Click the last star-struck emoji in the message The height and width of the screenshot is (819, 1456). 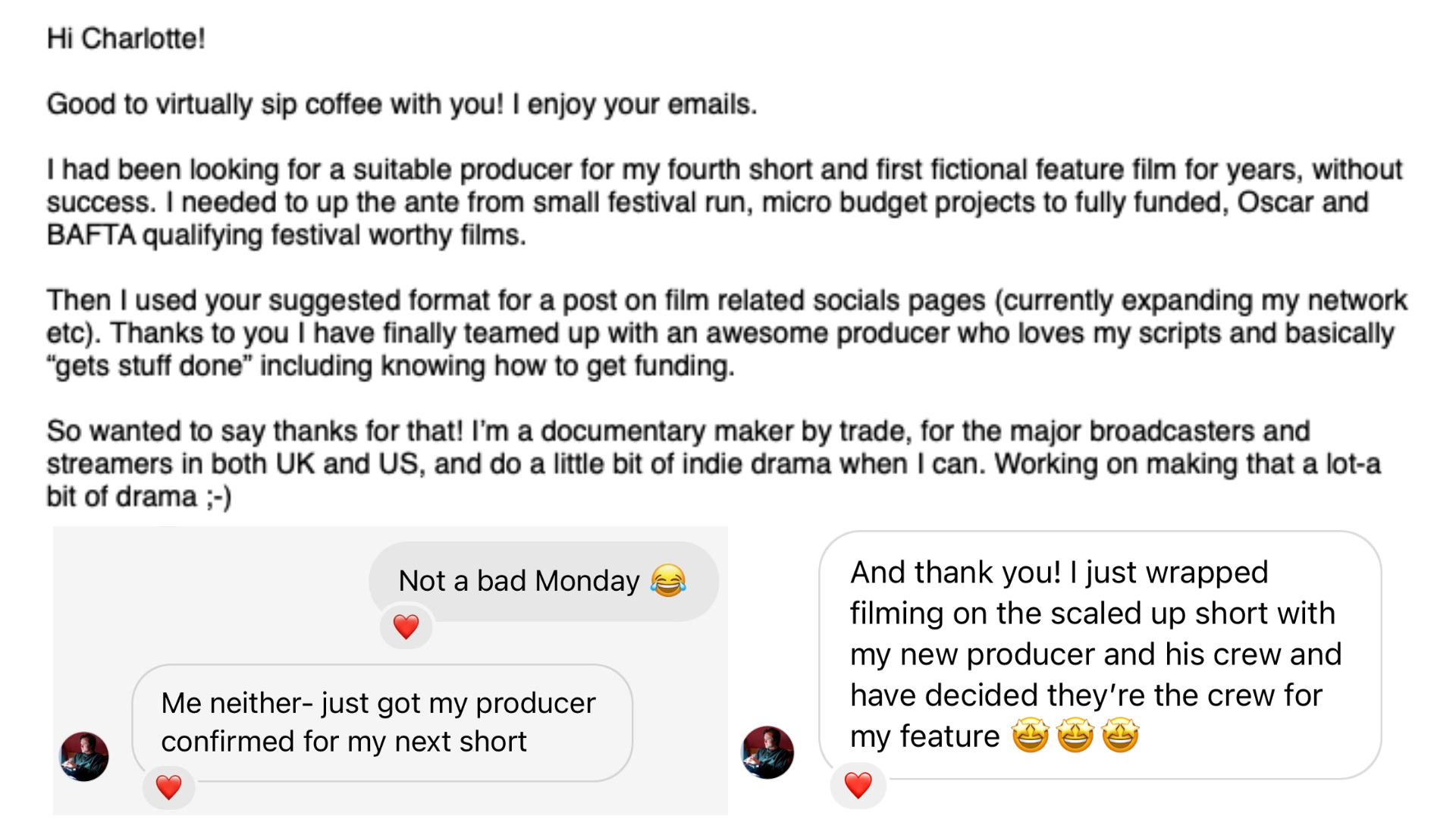point(1120,736)
